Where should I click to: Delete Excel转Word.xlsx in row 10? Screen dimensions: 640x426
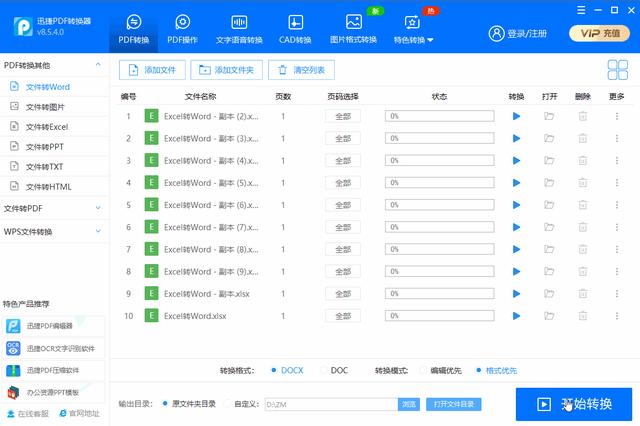pos(583,316)
